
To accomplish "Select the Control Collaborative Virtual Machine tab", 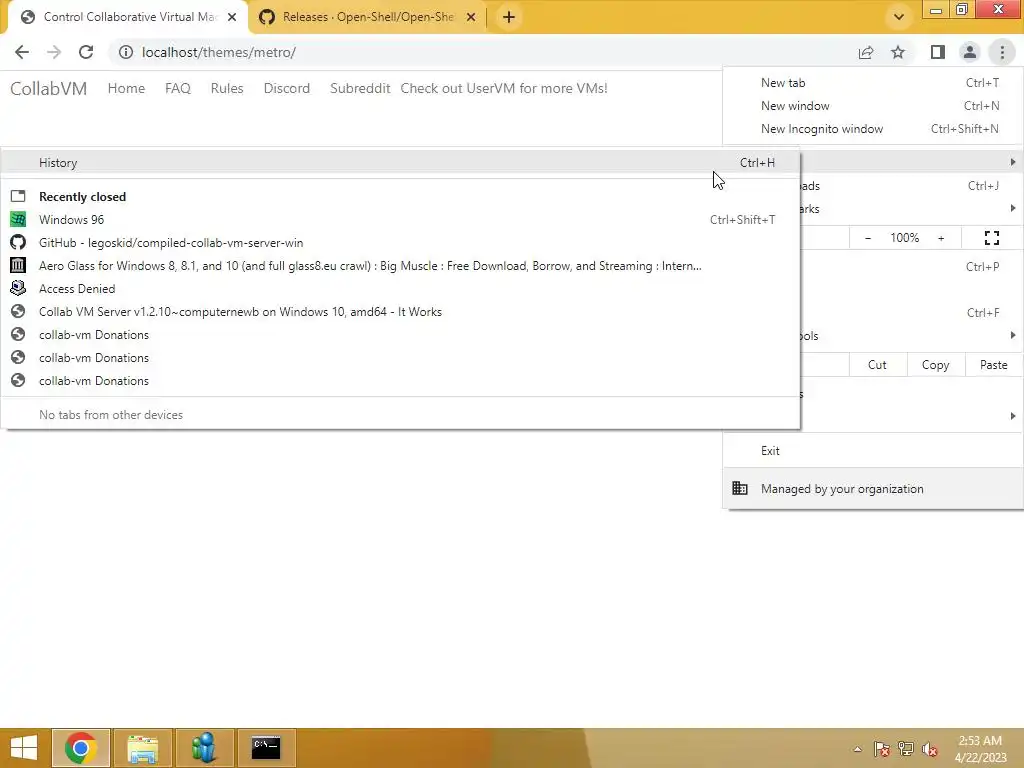I will (129, 17).
